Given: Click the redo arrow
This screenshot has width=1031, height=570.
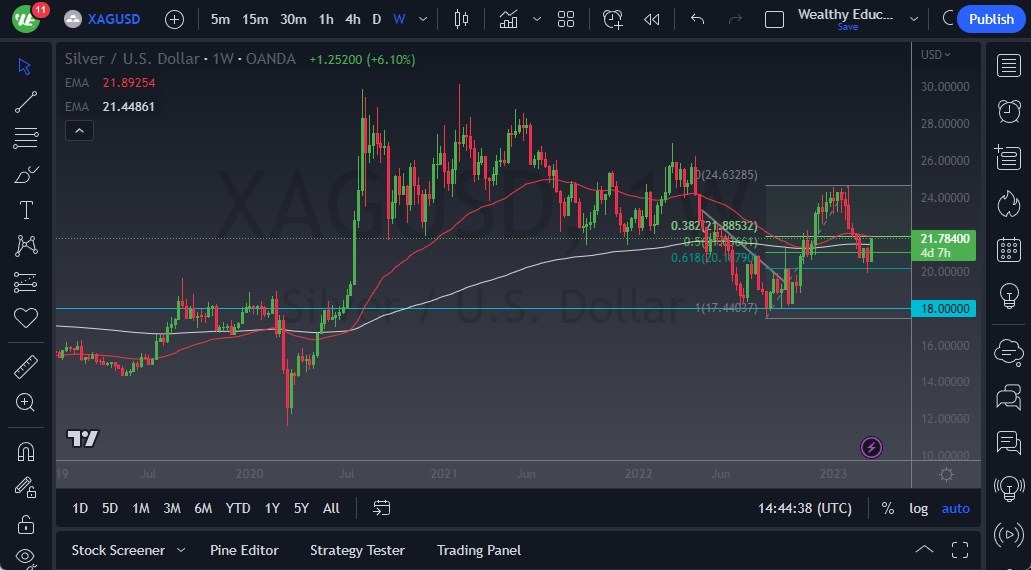Looking at the screenshot, I should (x=735, y=19).
